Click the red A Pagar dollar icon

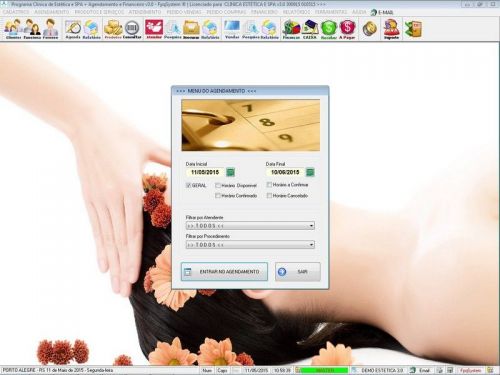pos(347,29)
